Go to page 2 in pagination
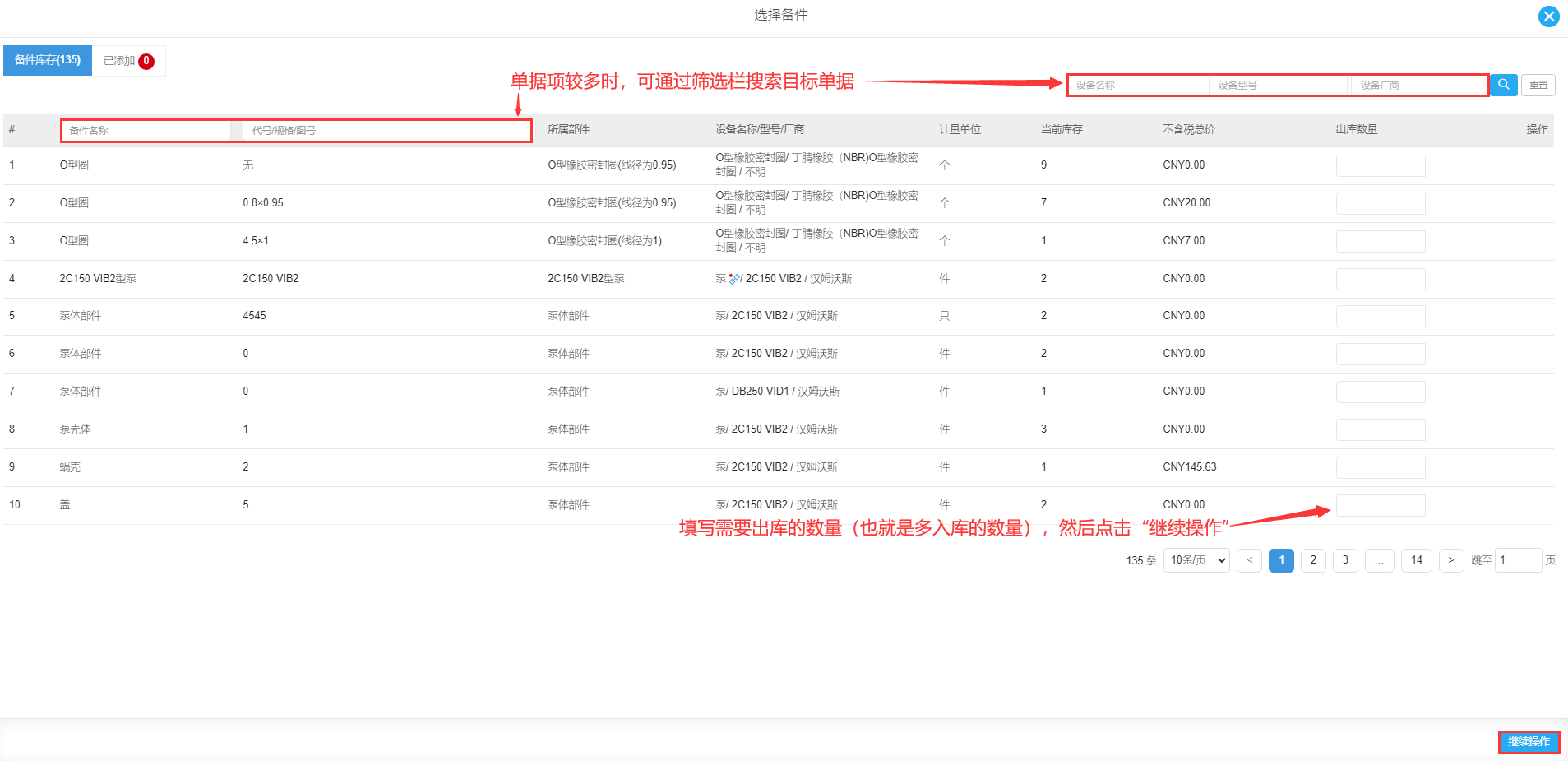Viewport: 1568px width, 761px height. tap(1313, 560)
